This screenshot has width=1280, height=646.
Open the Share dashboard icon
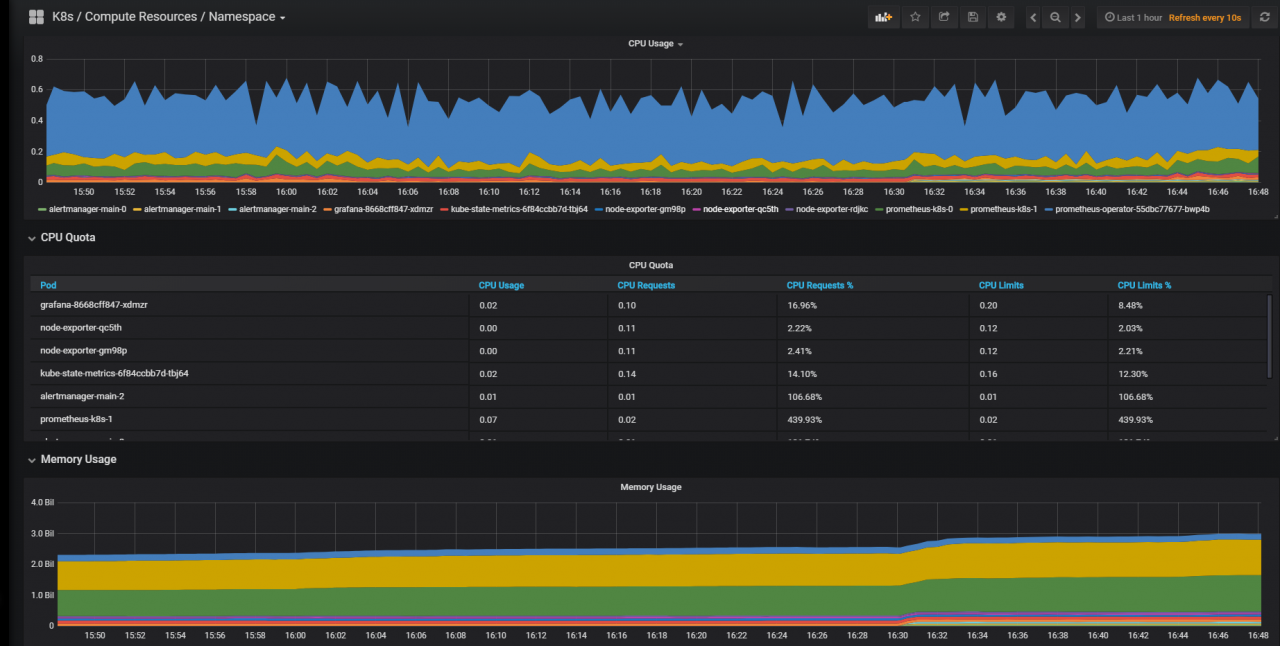tap(943, 18)
